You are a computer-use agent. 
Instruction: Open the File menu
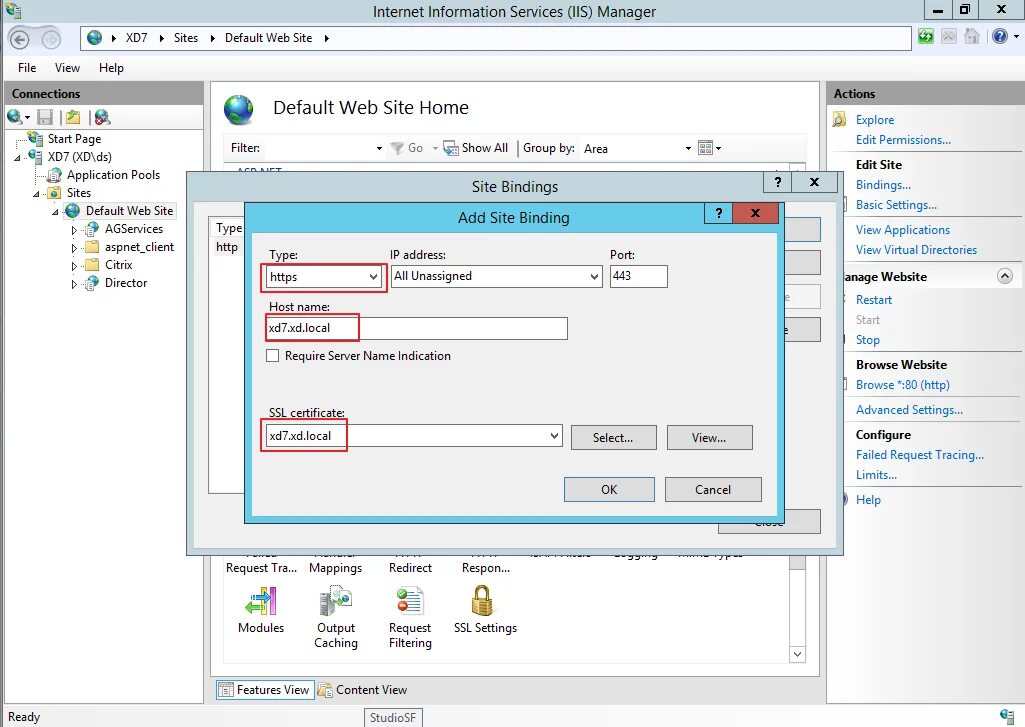(x=27, y=68)
